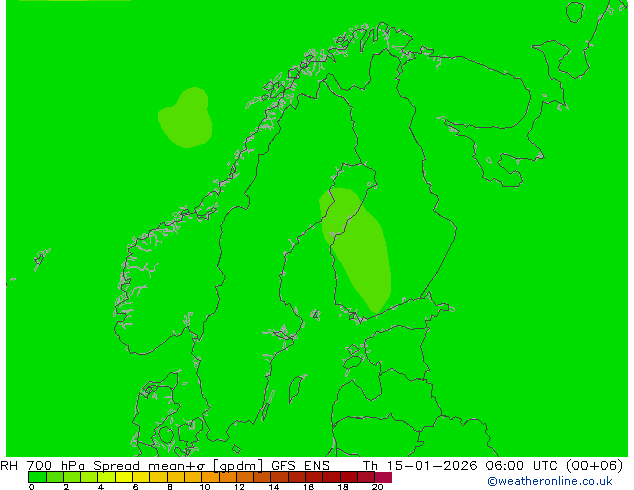This screenshot has height=490, width=634.
Task: Click the legend label '4'
Action: pyautogui.click(x=101, y=487)
